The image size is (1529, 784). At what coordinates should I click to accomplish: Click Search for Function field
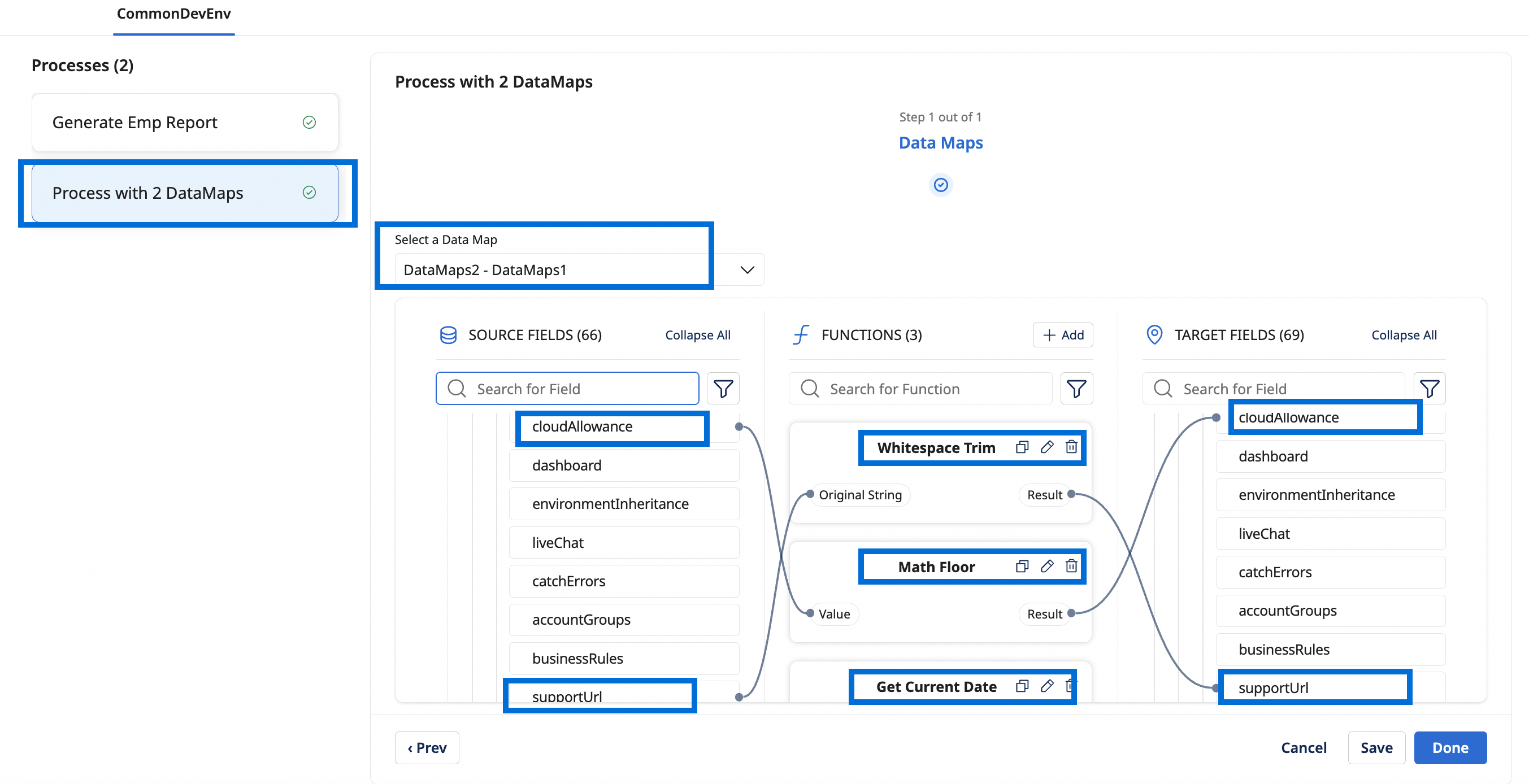click(x=920, y=388)
